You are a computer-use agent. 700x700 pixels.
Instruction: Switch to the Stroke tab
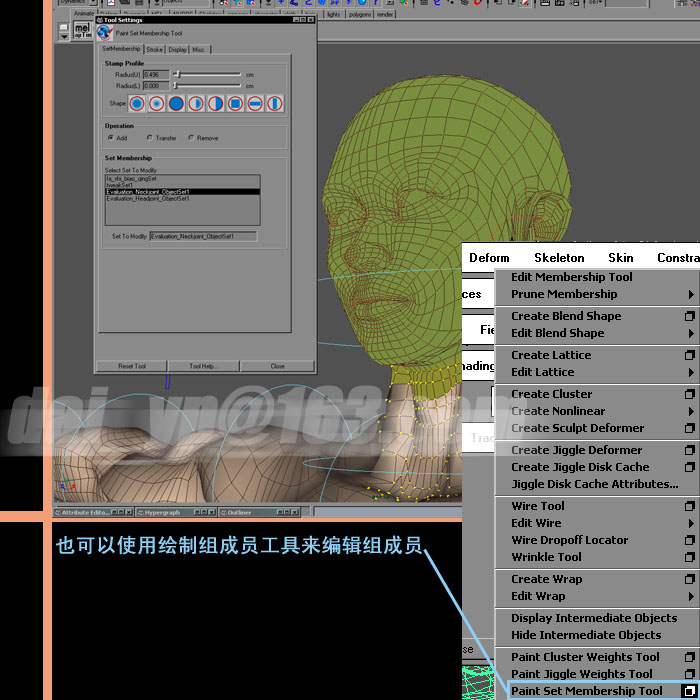click(154, 50)
